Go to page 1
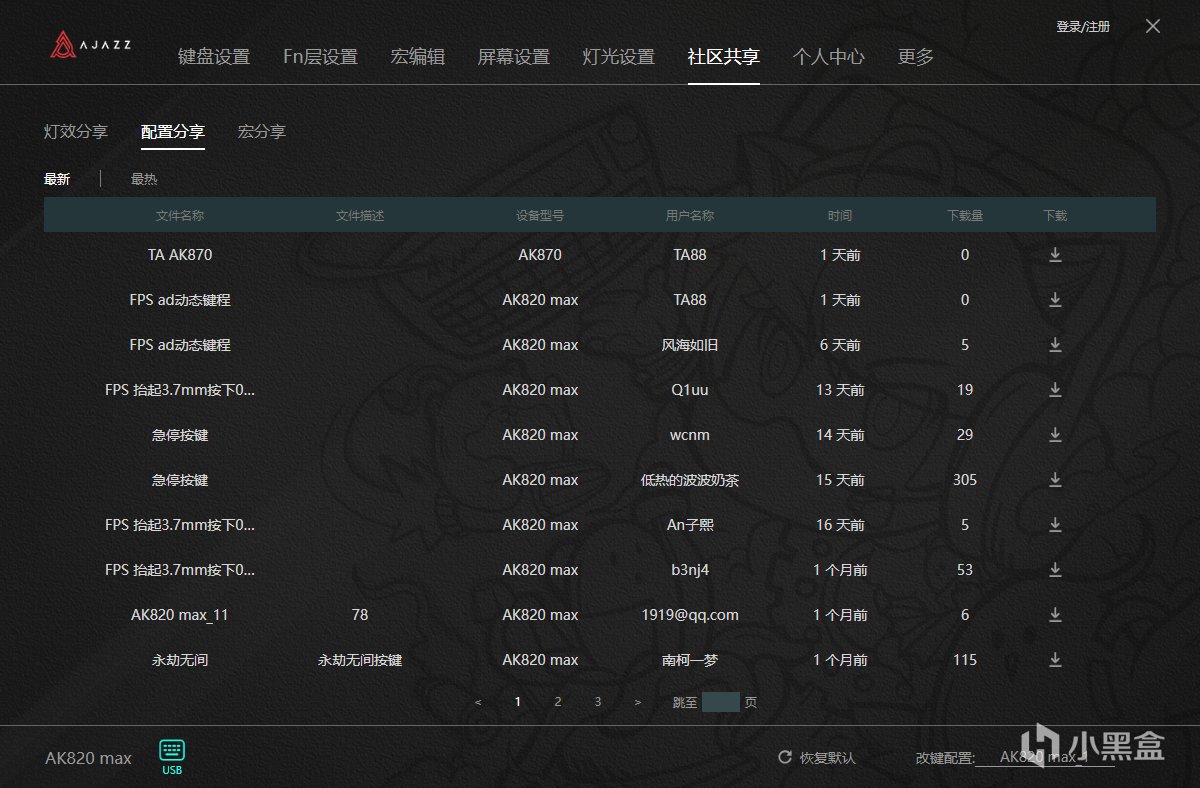Viewport: 1200px width, 788px height. tap(518, 702)
